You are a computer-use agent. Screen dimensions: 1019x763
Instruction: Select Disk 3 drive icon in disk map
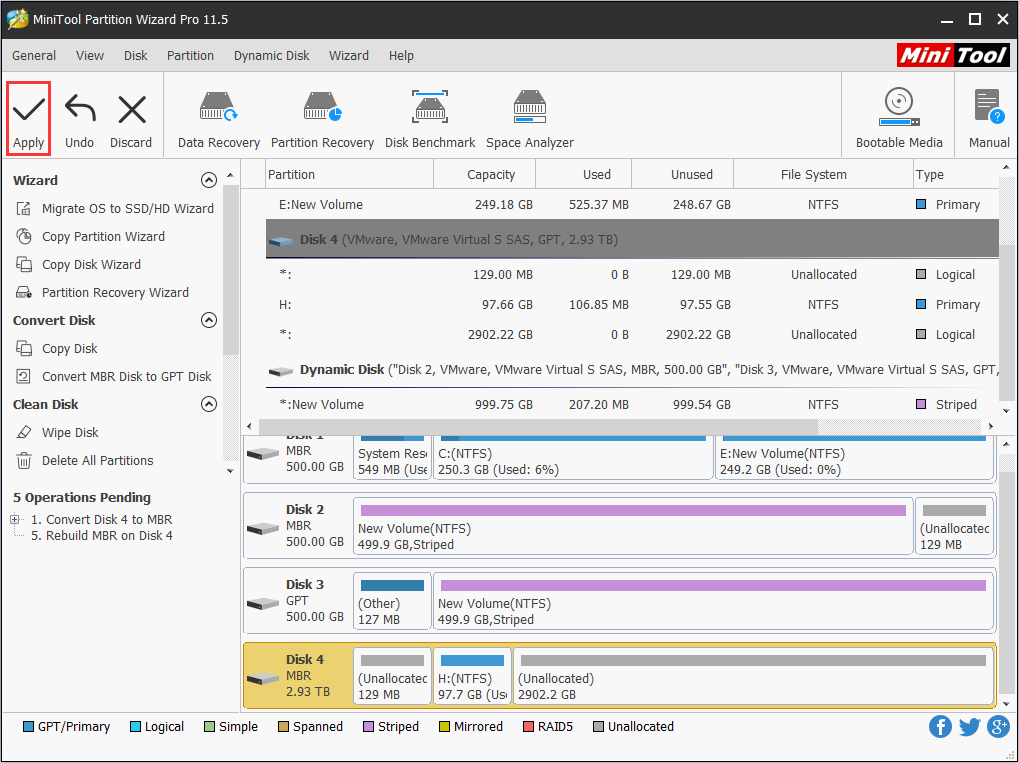pyautogui.click(x=263, y=603)
